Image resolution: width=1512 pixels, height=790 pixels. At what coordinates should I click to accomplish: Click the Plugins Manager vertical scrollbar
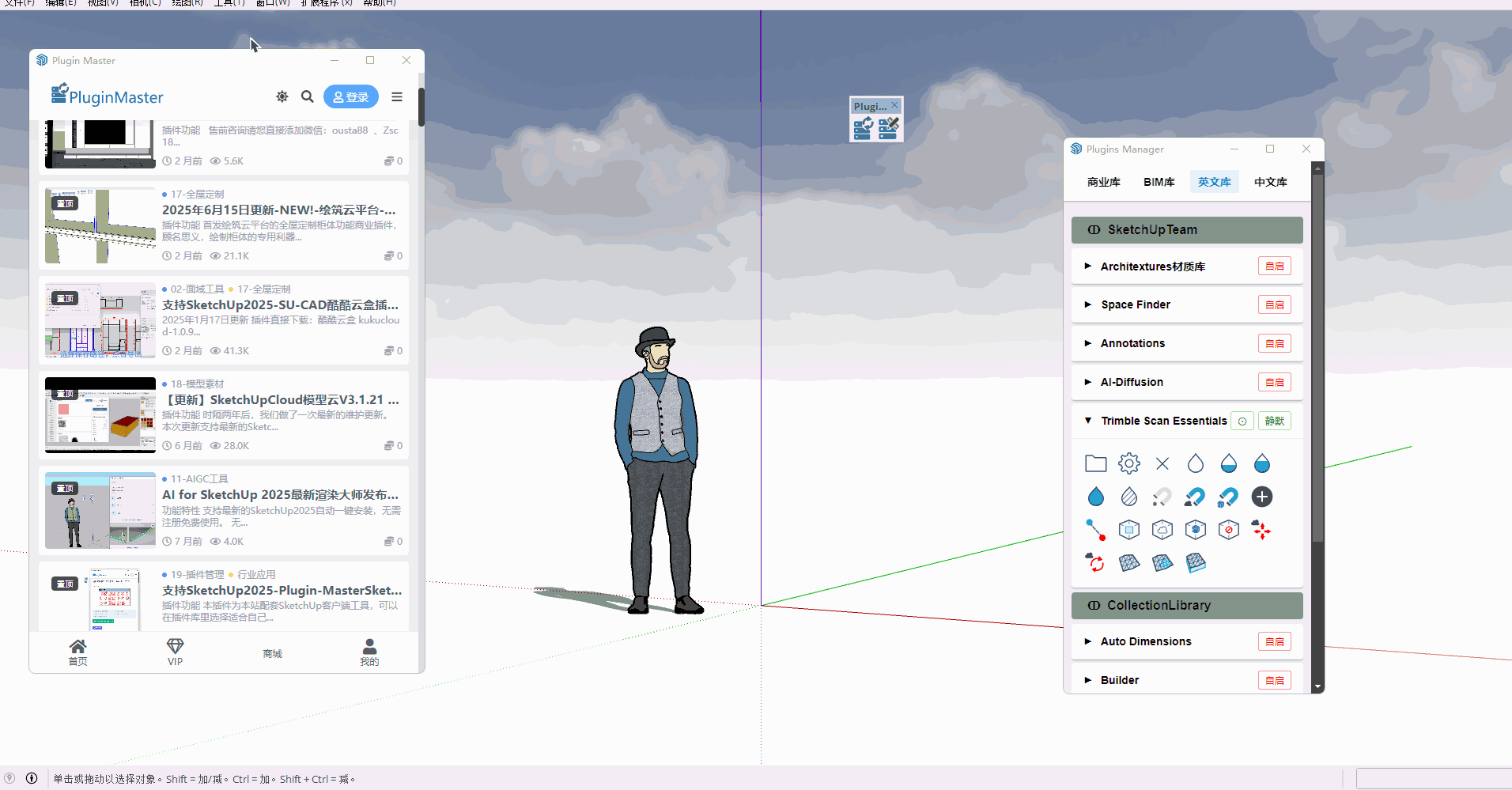pos(1317,356)
